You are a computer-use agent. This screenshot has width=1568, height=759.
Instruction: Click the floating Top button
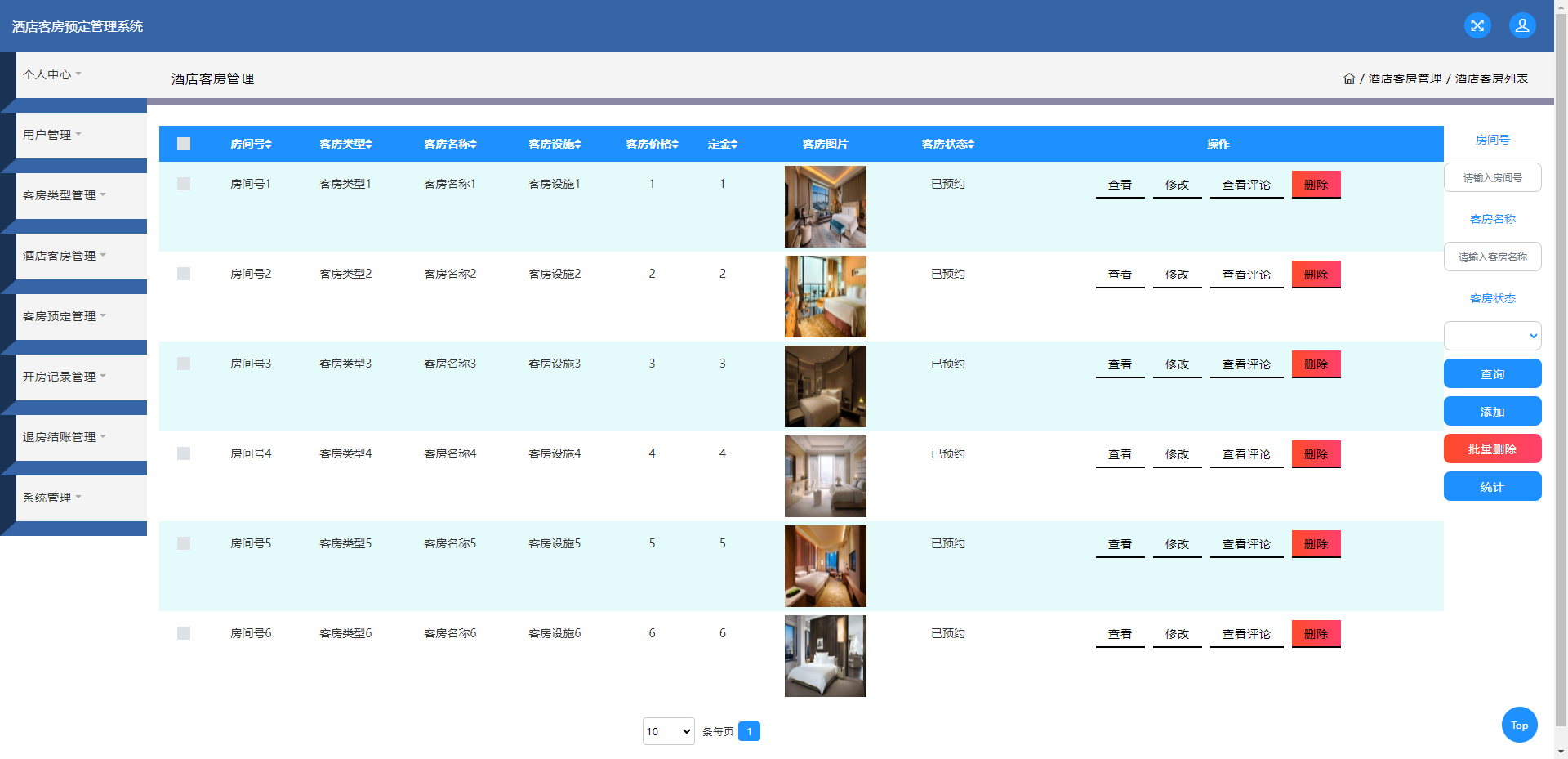(1519, 725)
